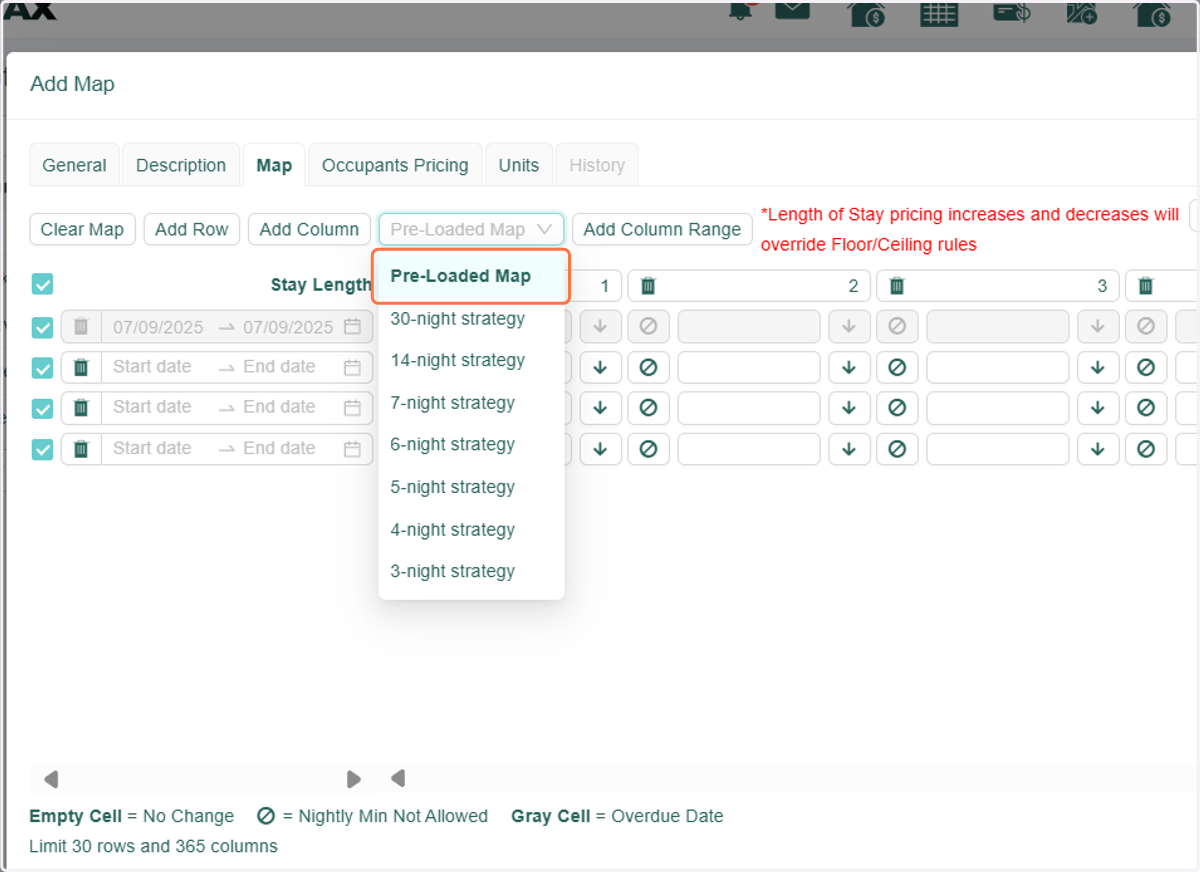The image size is (1200, 872).
Task: Collapse the Pre-Loaded Map dropdown box
Action: click(471, 229)
